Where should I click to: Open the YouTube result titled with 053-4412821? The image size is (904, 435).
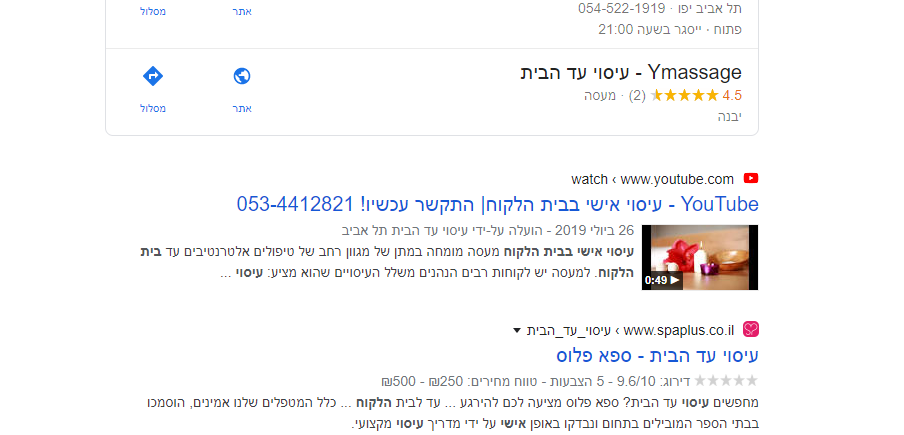point(498,204)
